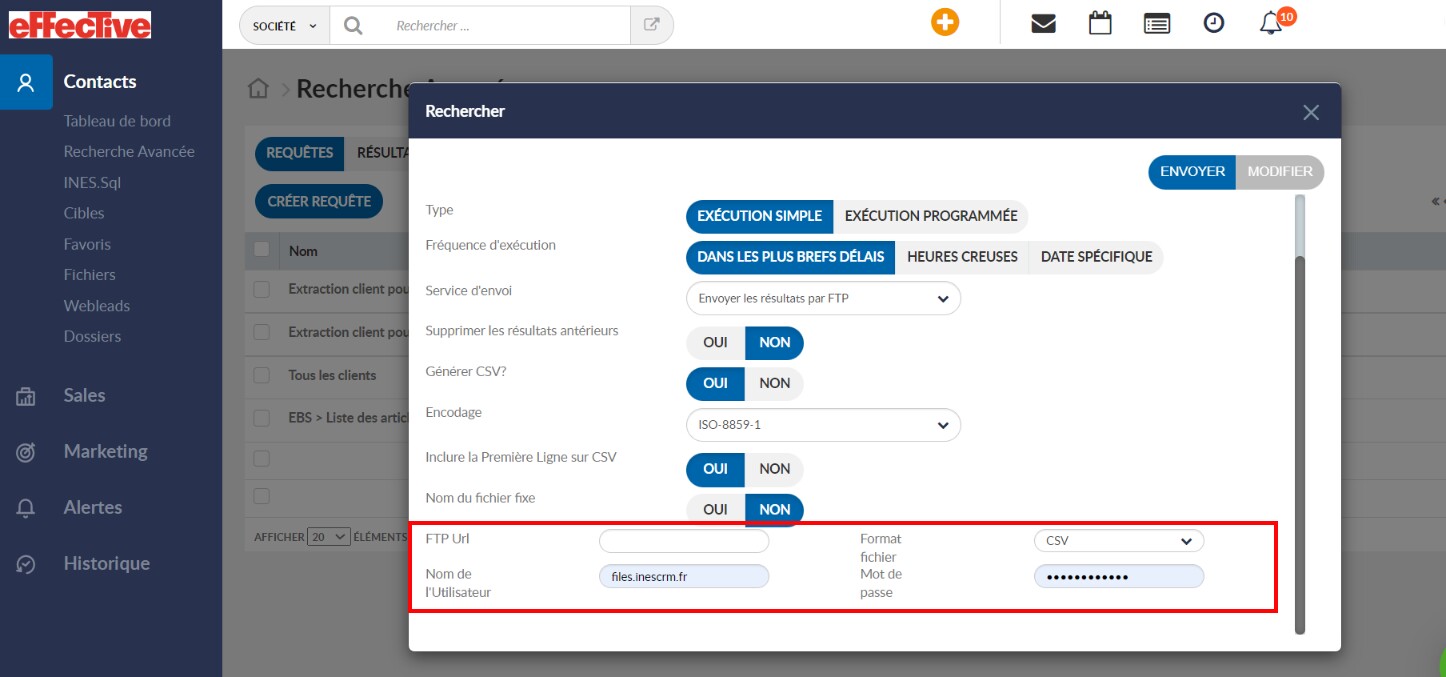Click into the FTP Url field
The height and width of the screenshot is (677, 1446).
point(684,541)
